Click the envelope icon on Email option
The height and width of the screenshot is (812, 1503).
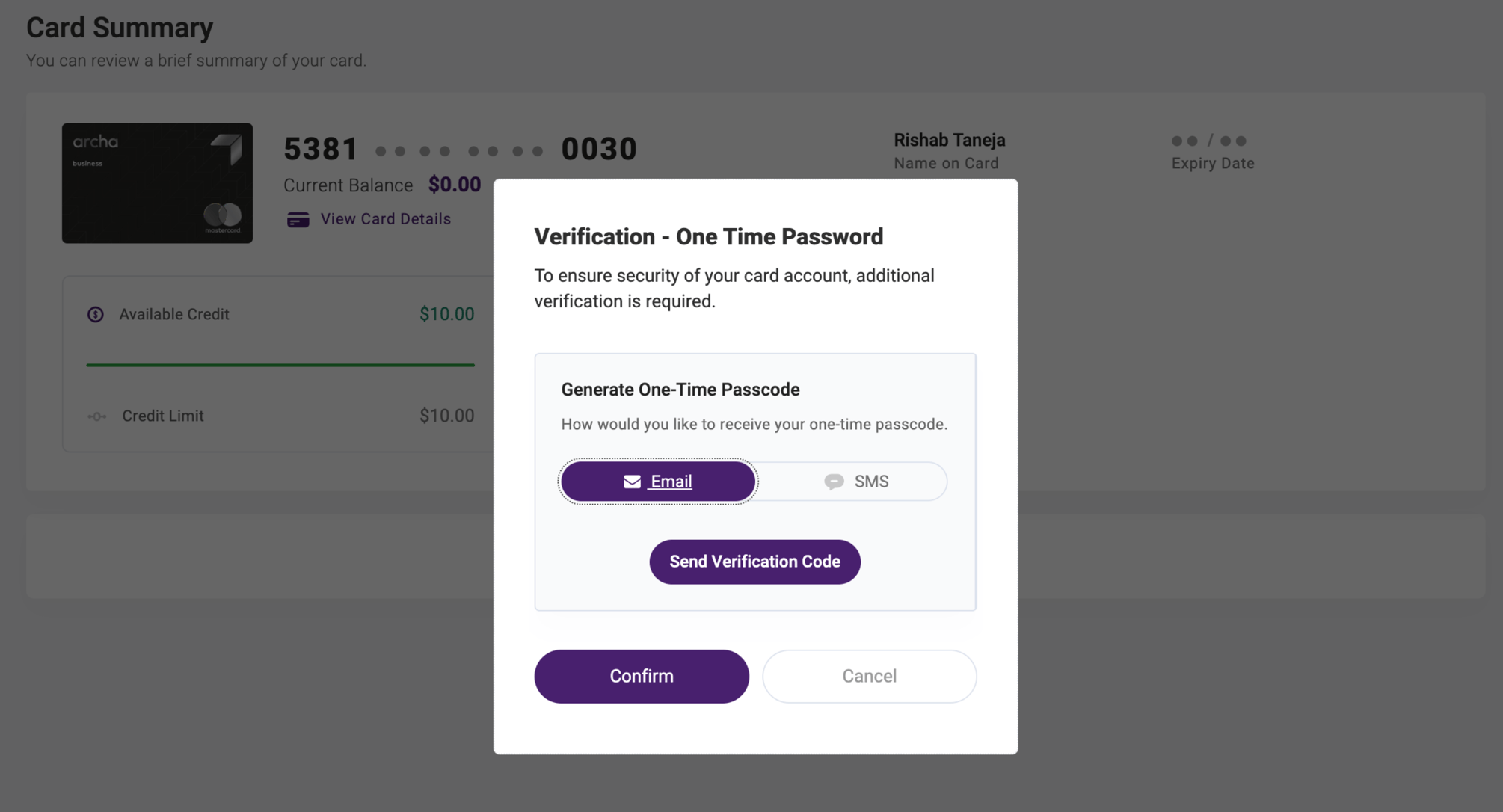(x=632, y=482)
